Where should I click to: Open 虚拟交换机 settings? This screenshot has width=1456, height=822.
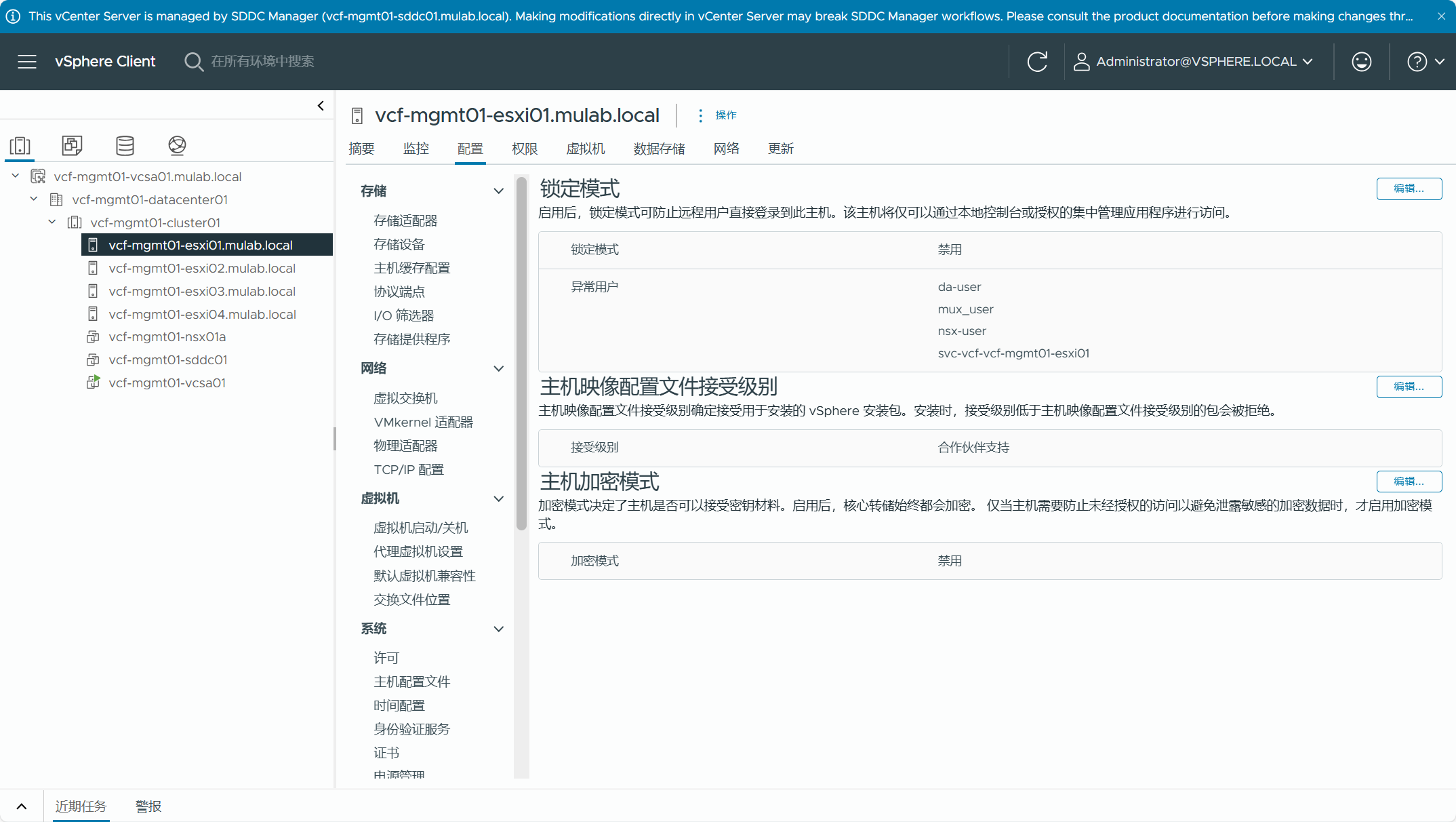(x=405, y=398)
